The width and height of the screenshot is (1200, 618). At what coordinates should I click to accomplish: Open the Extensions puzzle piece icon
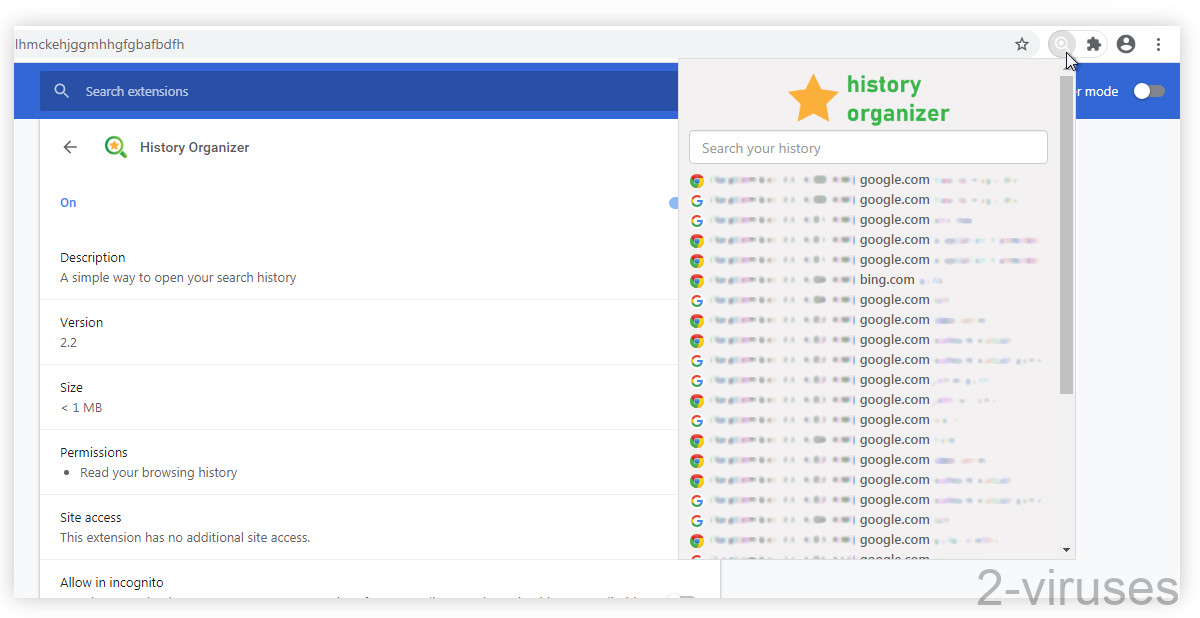[x=1093, y=44]
